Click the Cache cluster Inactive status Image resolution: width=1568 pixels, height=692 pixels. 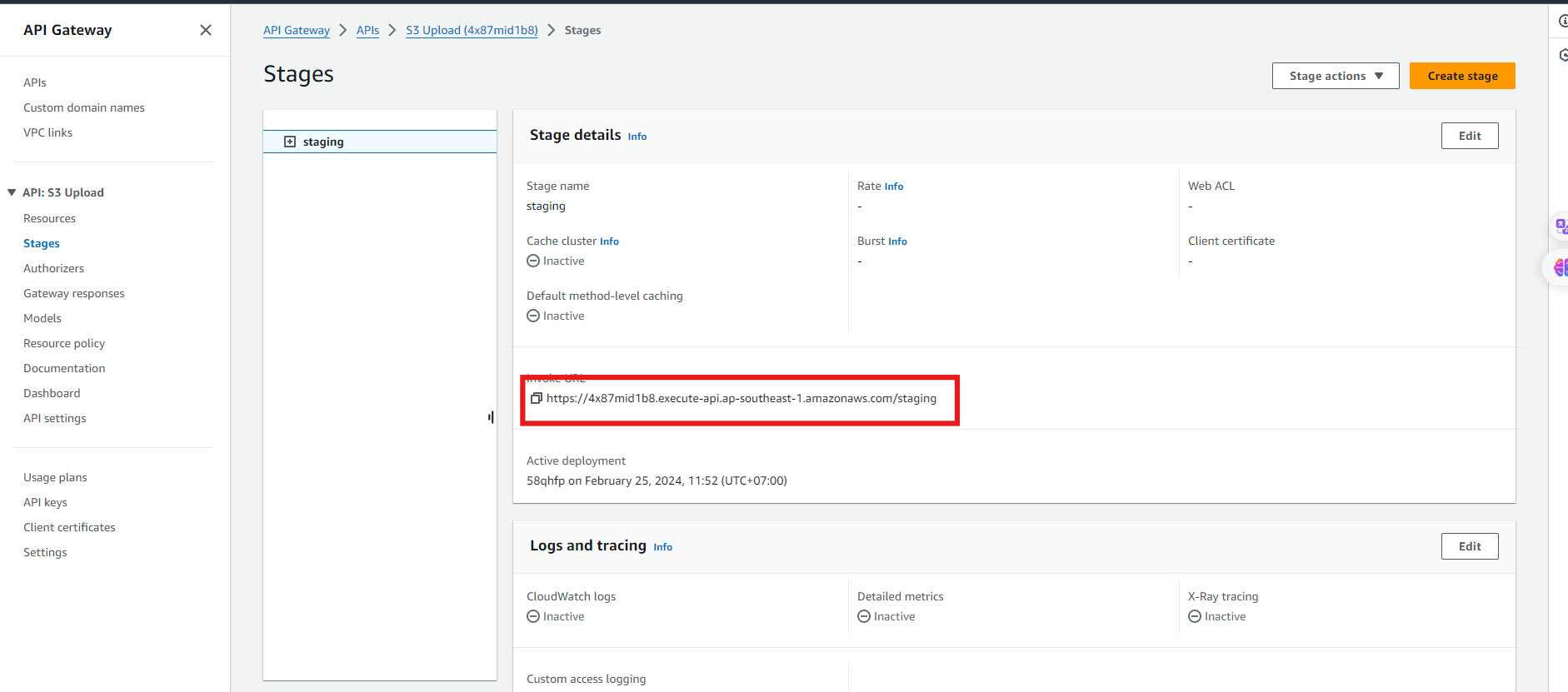[x=556, y=261]
